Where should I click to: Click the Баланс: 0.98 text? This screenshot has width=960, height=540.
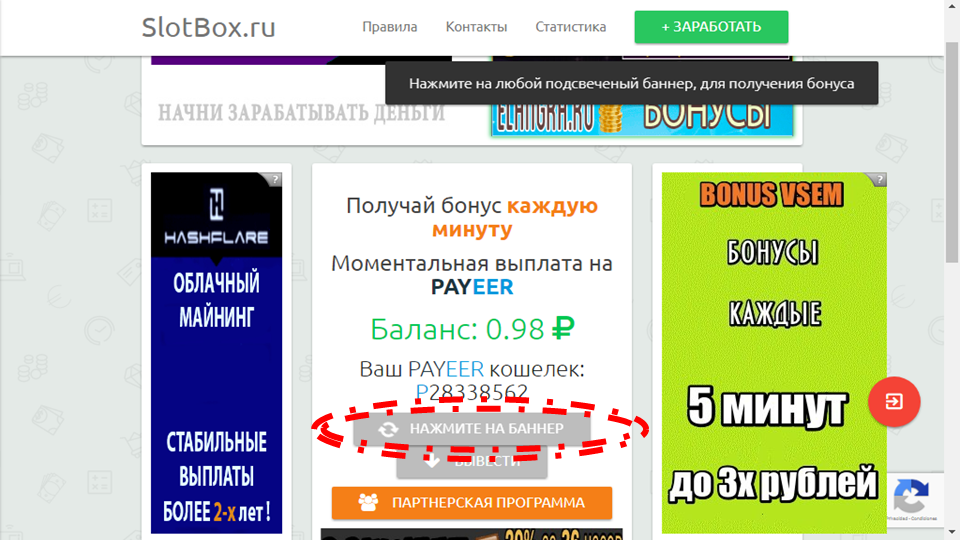tap(472, 329)
